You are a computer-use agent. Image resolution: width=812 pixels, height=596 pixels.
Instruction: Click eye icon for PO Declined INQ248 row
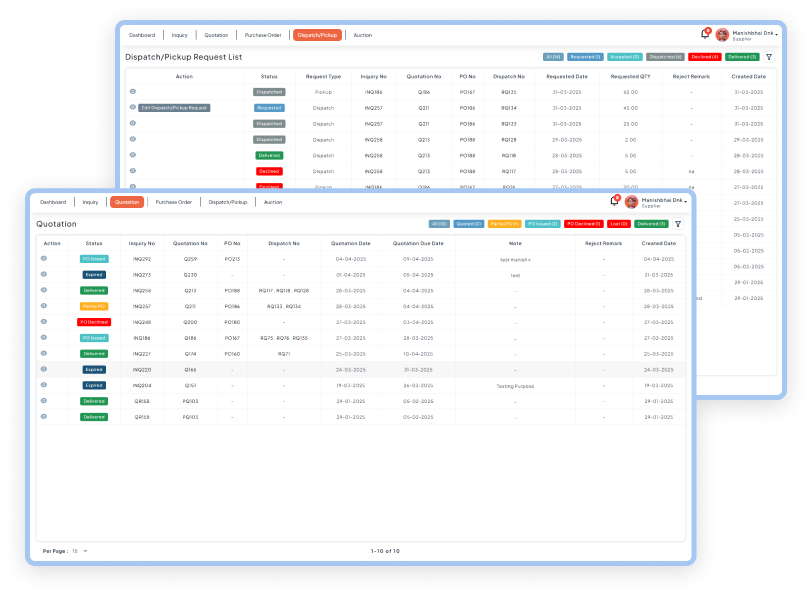pyautogui.click(x=44, y=322)
